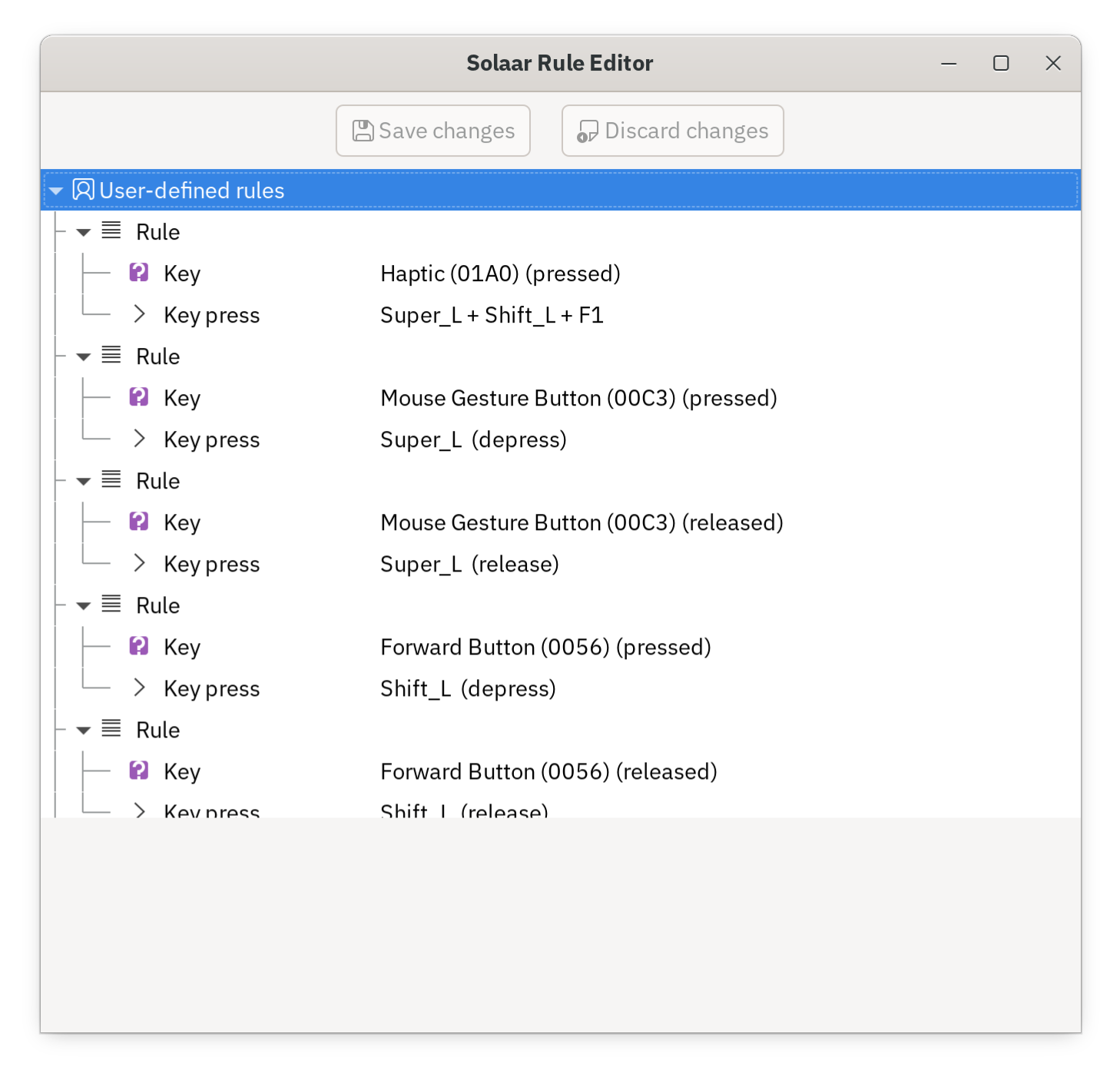The height and width of the screenshot is (1077, 1120).
Task: Select Forward Button (0056) (pressed)
Action: click(545, 647)
